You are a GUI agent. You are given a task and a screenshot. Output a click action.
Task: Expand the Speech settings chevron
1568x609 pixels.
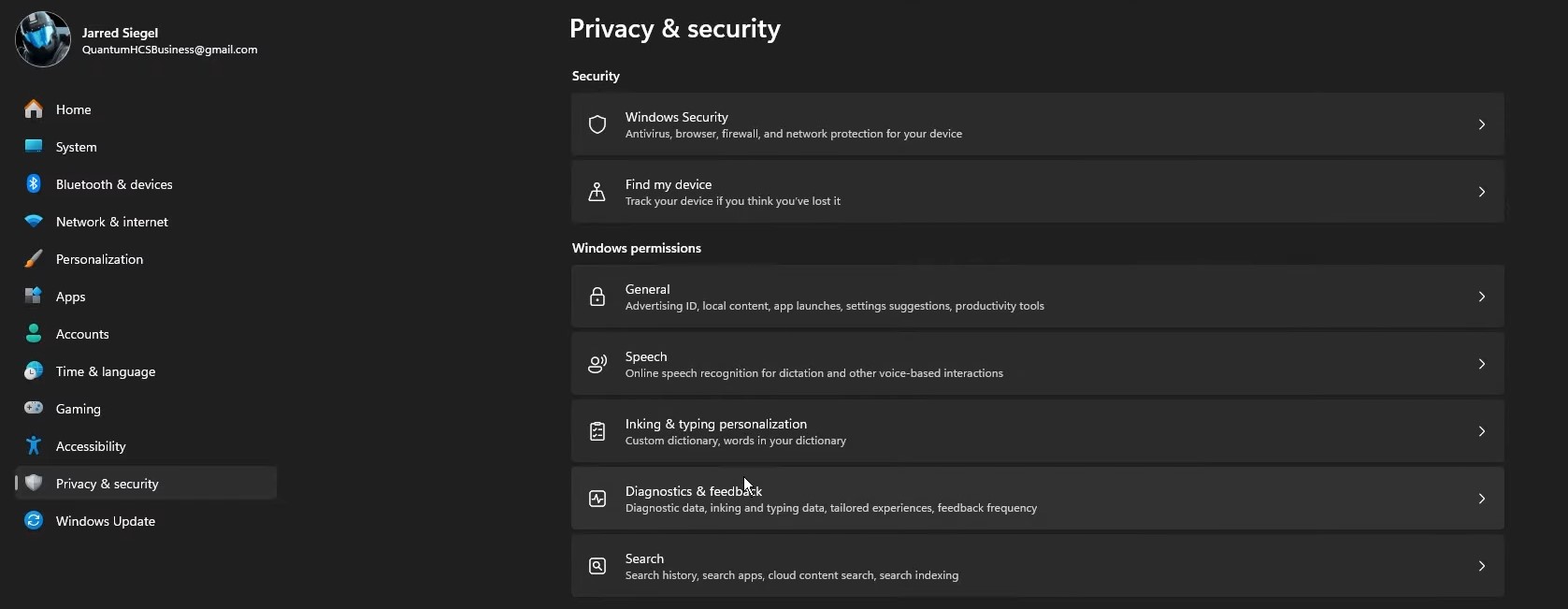[x=1481, y=364]
